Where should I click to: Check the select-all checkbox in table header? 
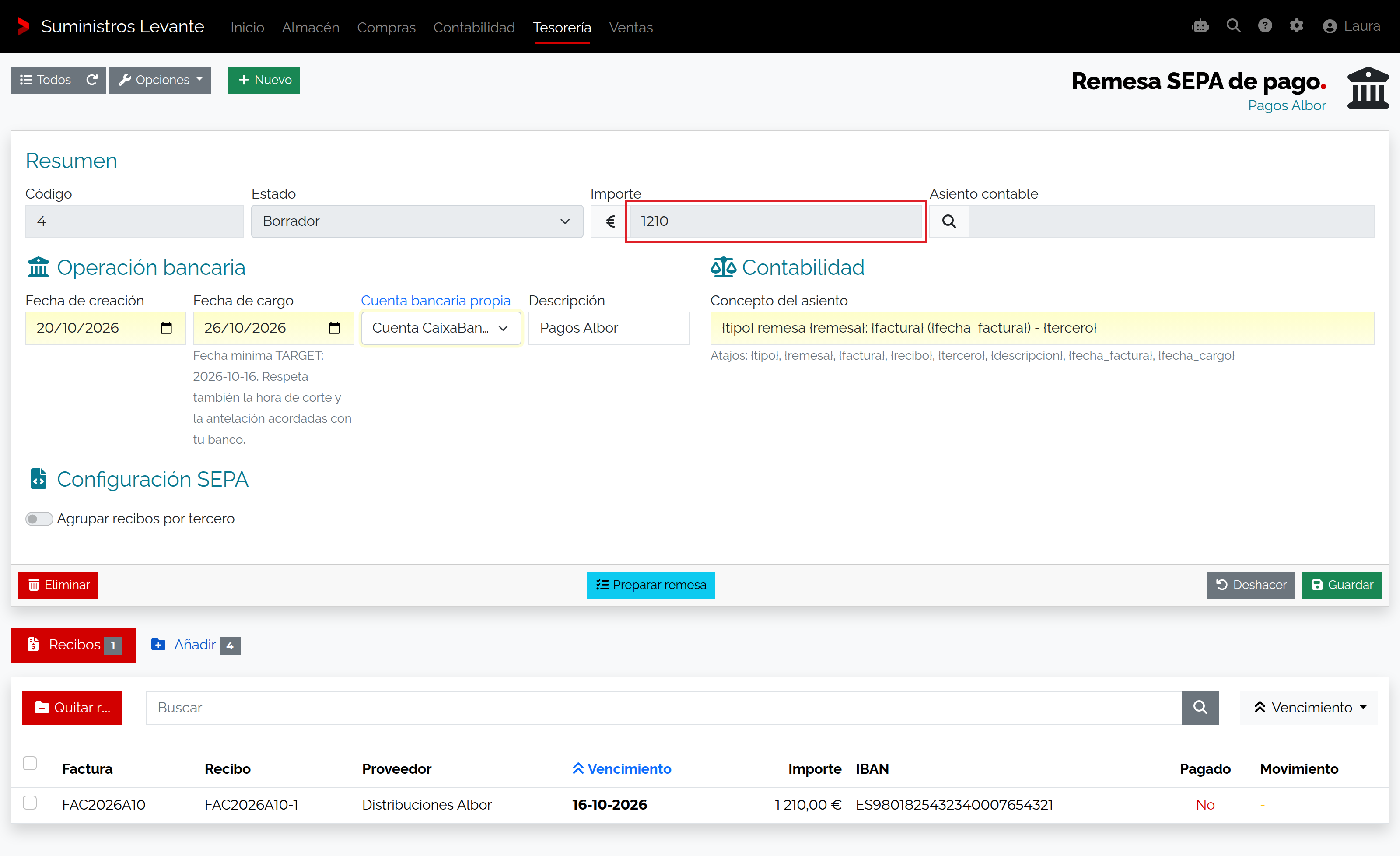30,763
